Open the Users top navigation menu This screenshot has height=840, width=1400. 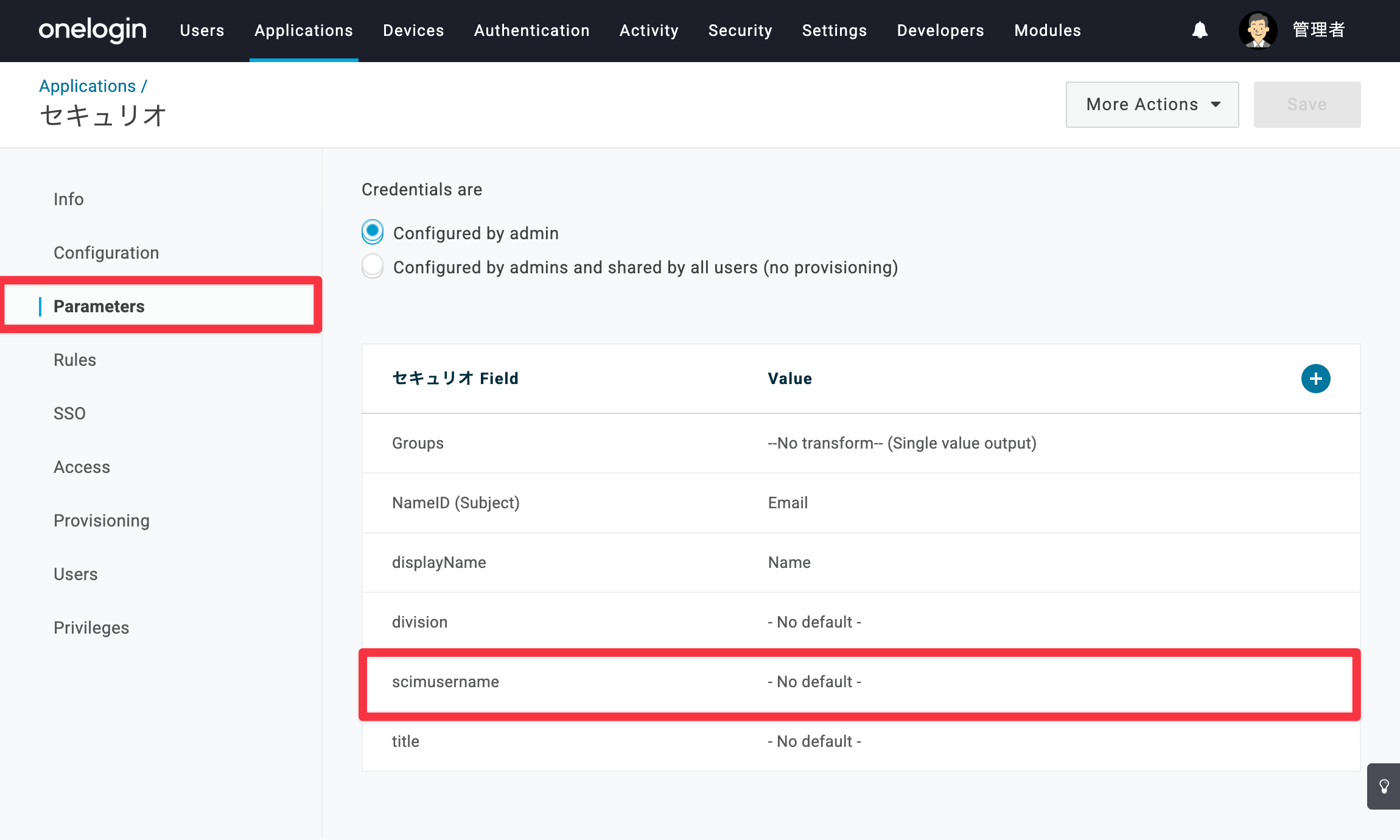coord(201,30)
